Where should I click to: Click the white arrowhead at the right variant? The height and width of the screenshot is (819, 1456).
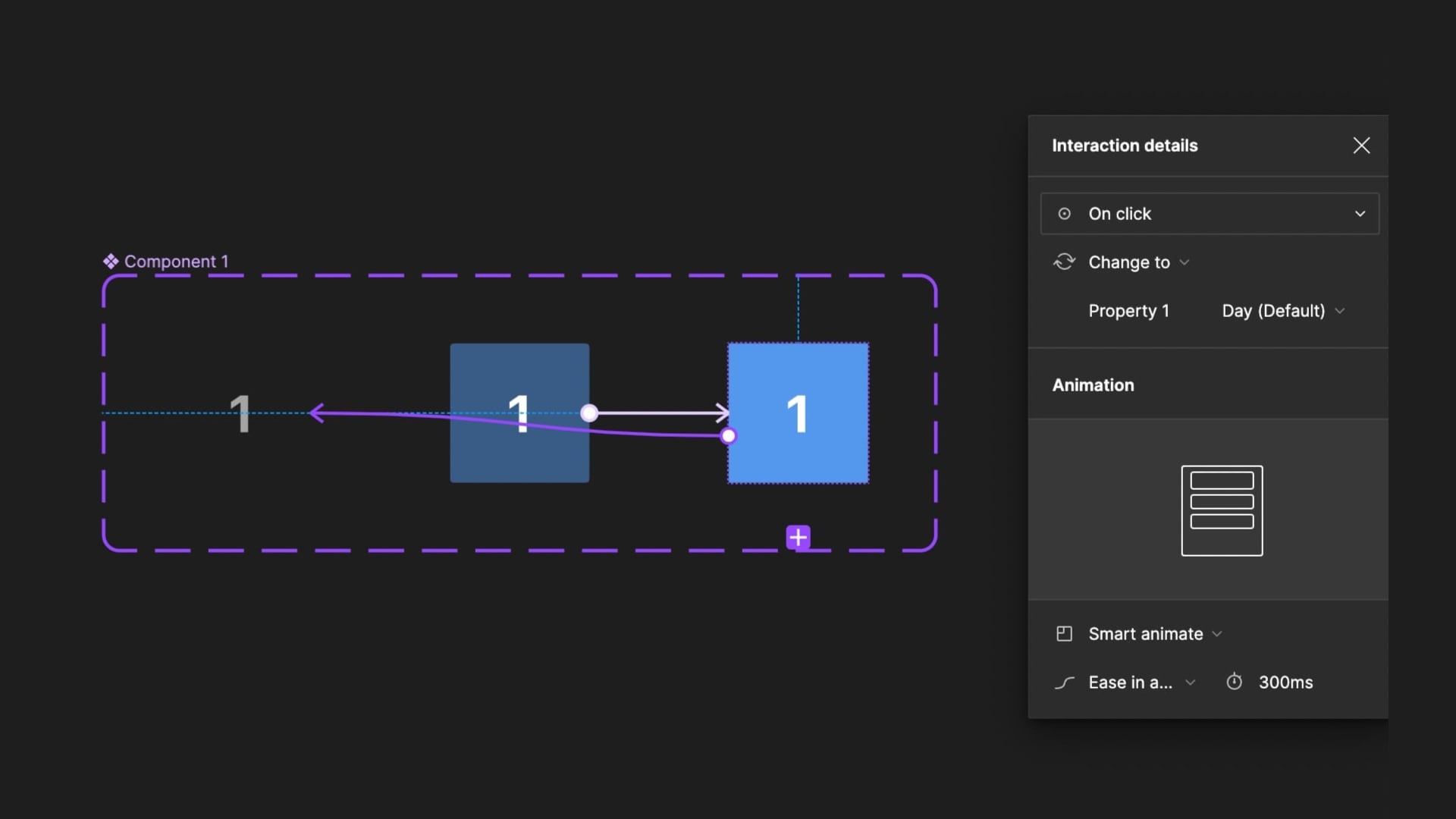point(722,413)
